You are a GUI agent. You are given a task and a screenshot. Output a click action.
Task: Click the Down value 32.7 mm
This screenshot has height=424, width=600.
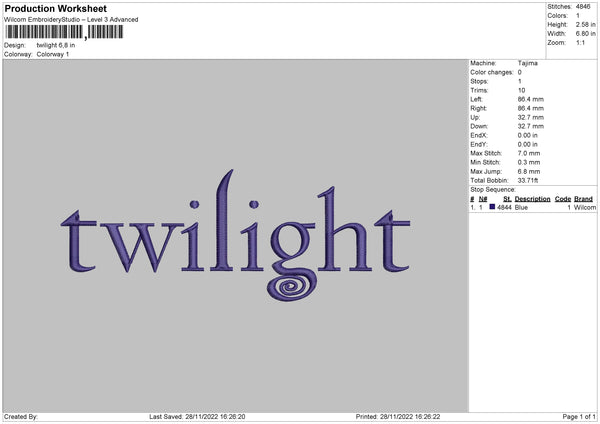click(x=530, y=126)
